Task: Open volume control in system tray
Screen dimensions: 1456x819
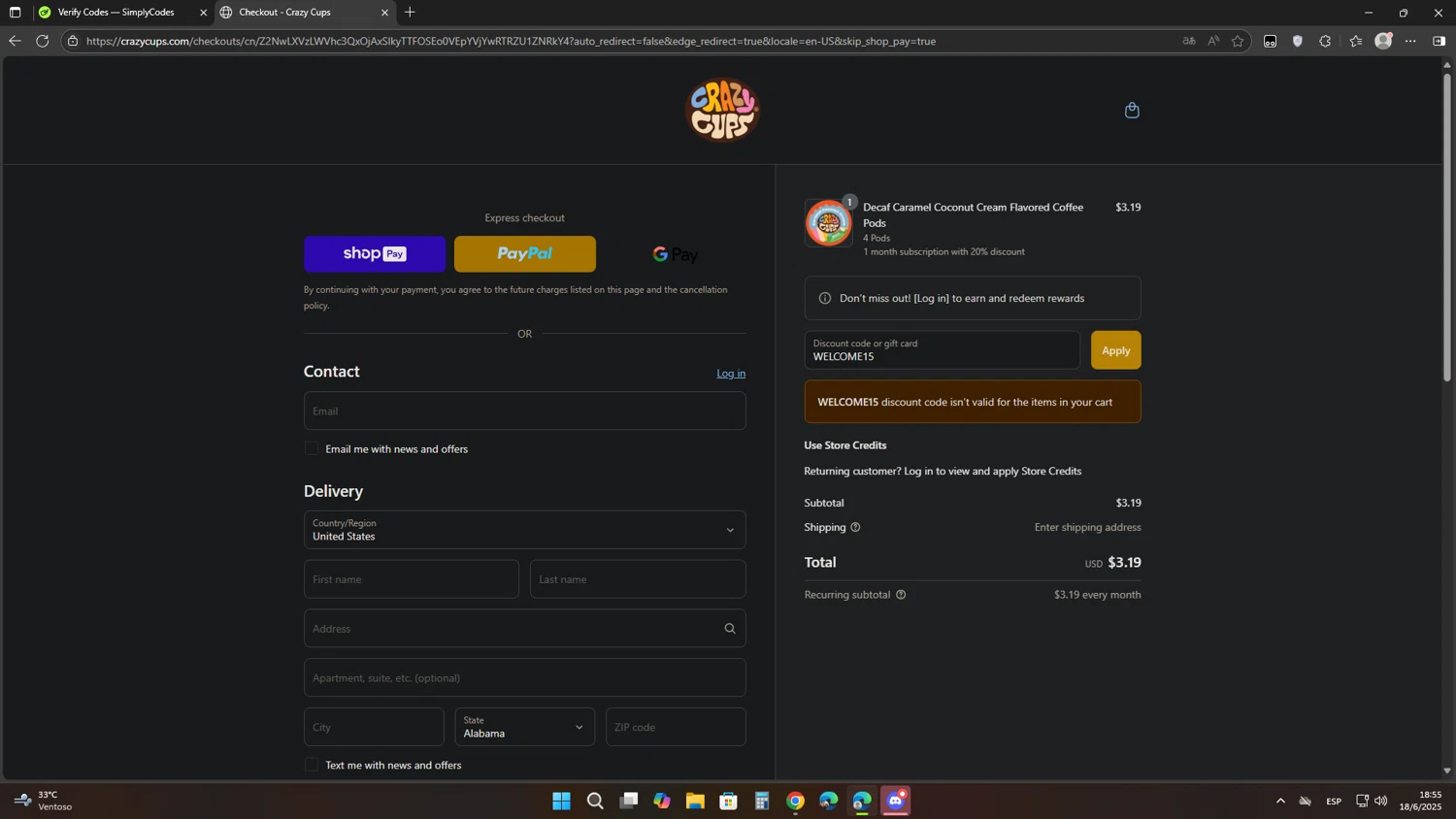Action: coord(1381,801)
